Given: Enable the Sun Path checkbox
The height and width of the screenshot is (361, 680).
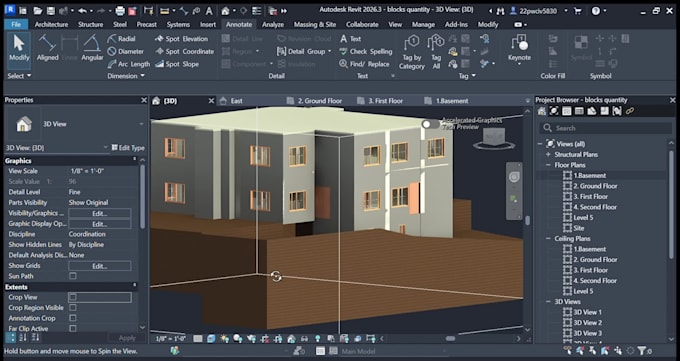Looking at the screenshot, I should click(x=73, y=276).
